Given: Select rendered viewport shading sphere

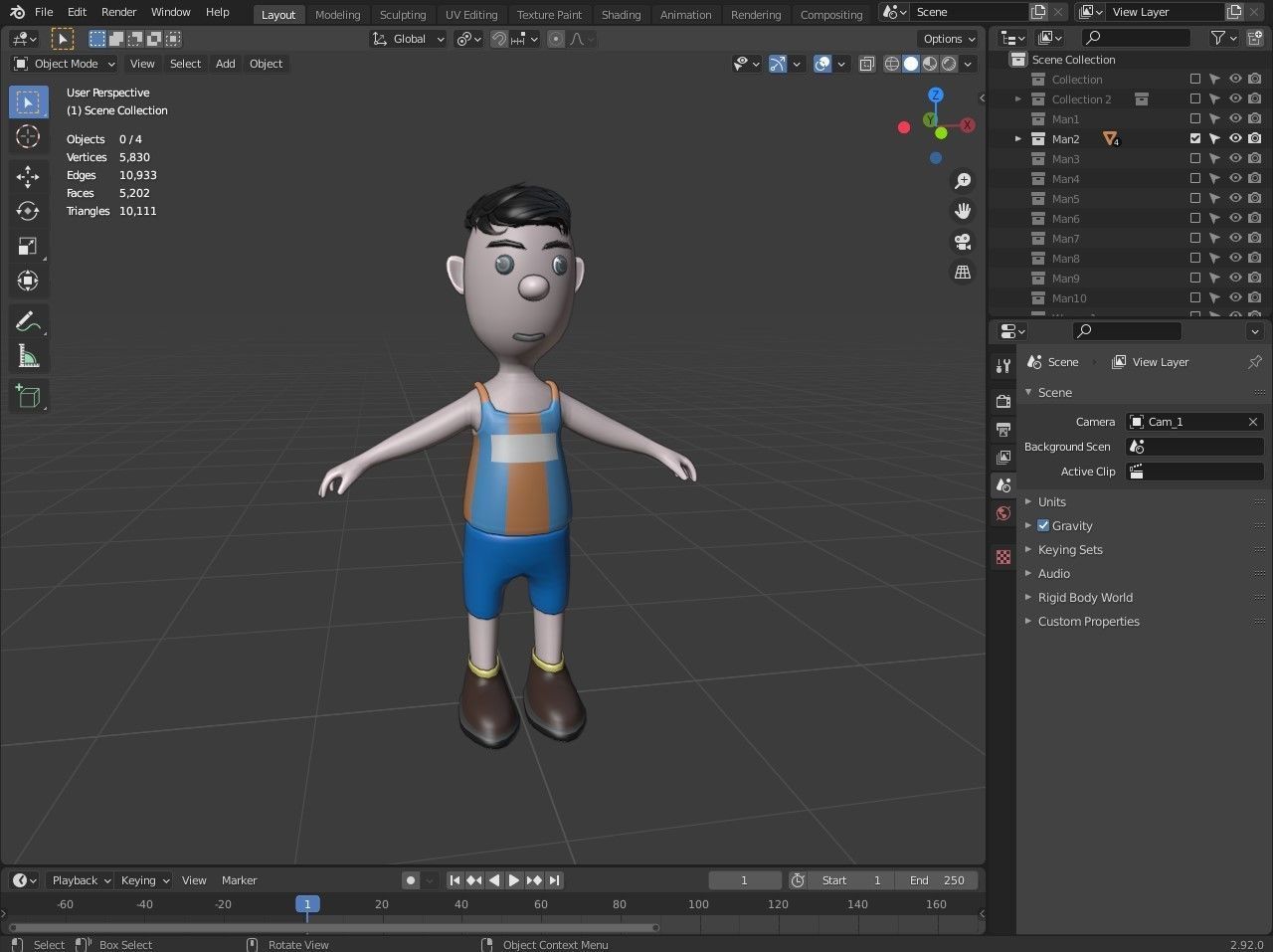Looking at the screenshot, I should click(x=949, y=64).
